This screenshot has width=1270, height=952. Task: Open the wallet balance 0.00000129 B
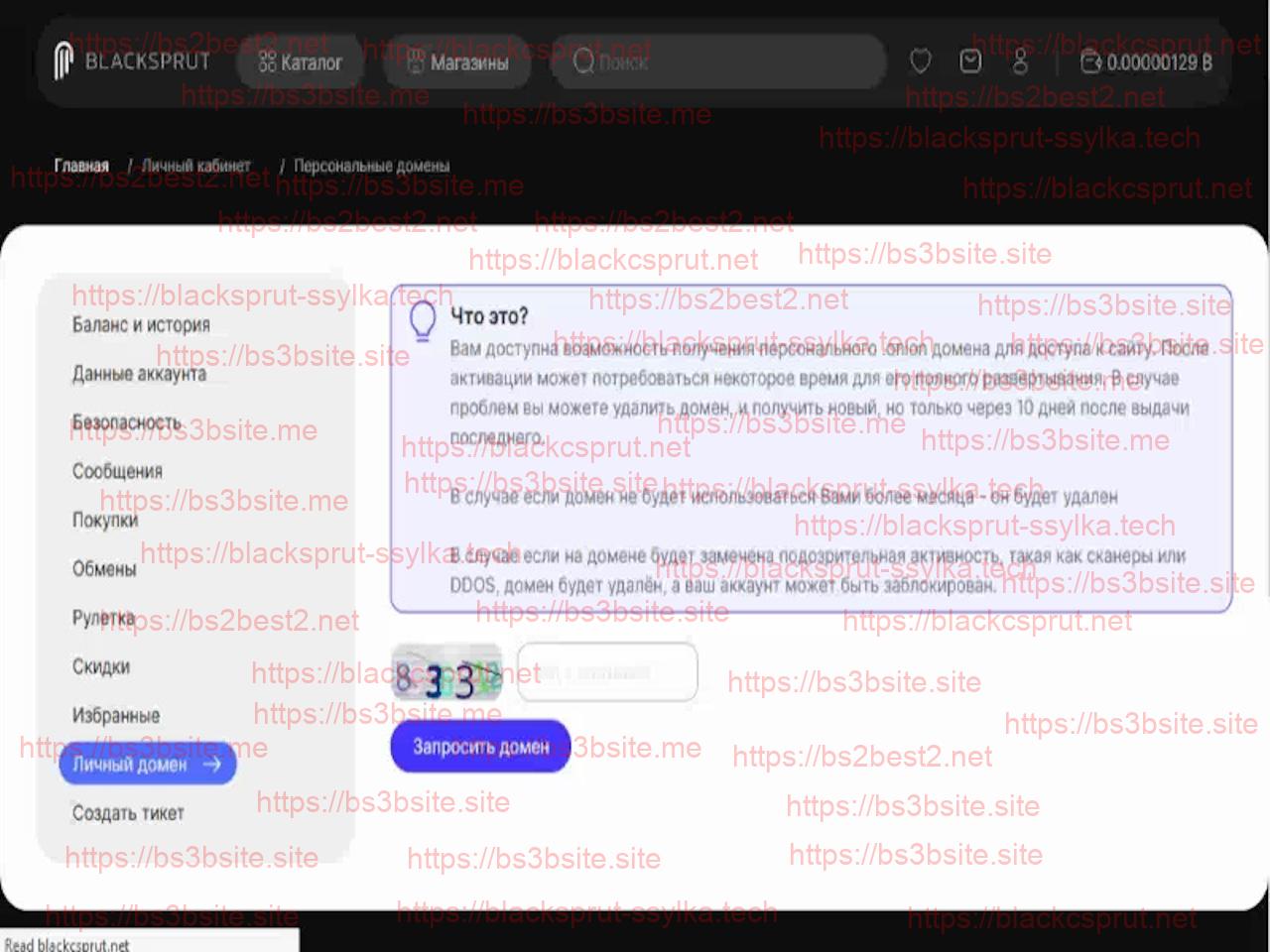(x=1146, y=62)
